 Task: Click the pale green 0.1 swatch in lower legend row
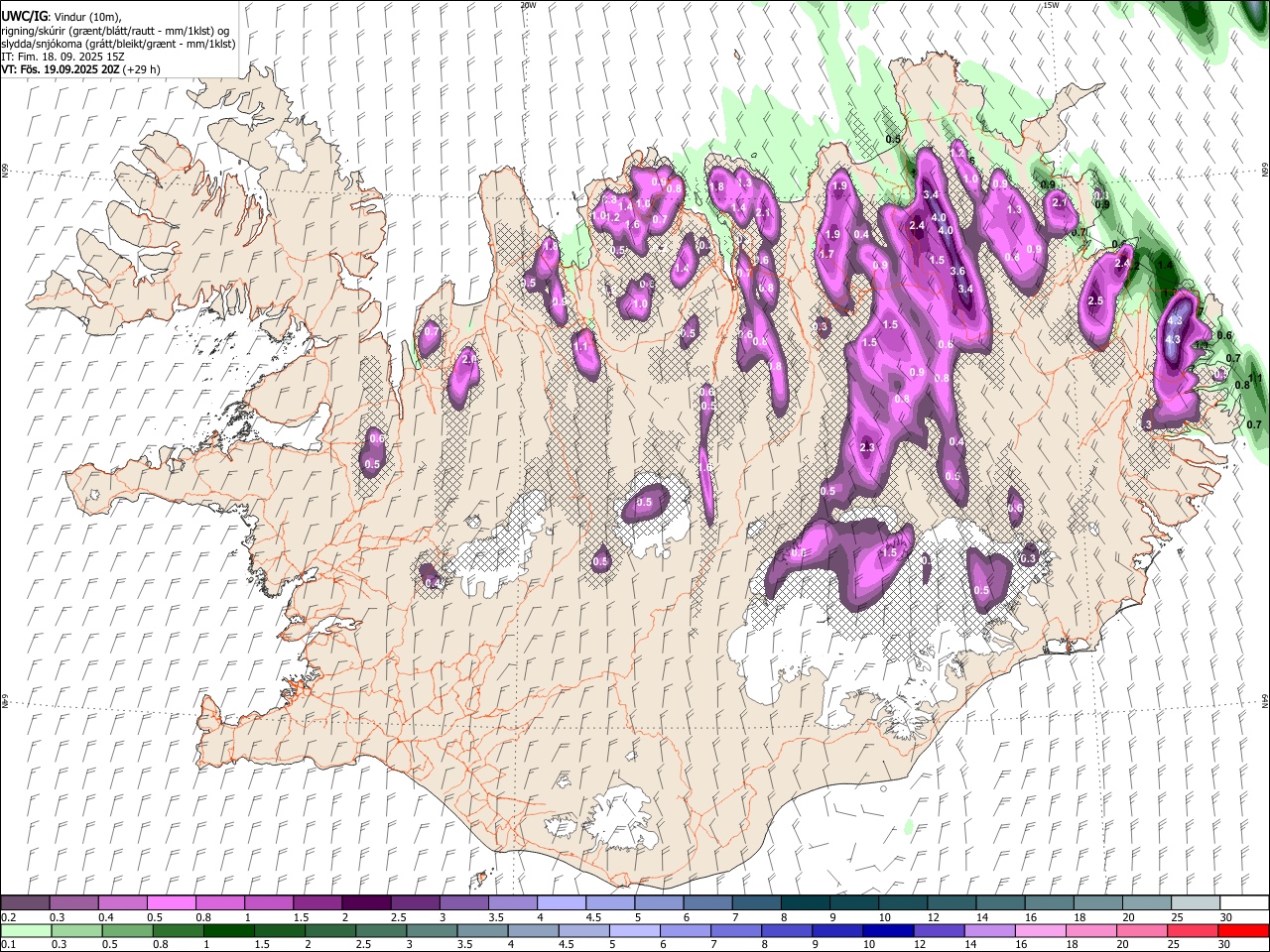(25, 930)
